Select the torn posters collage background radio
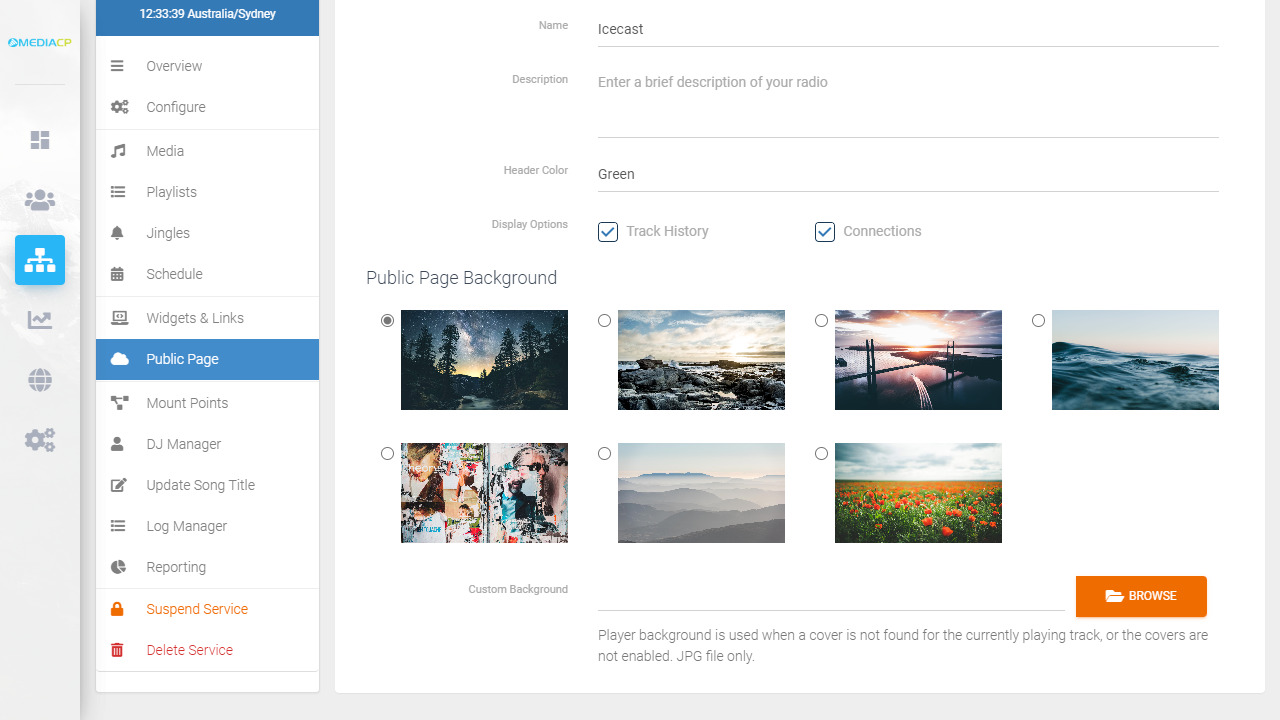Image resolution: width=1280 pixels, height=720 pixels. pos(387,454)
